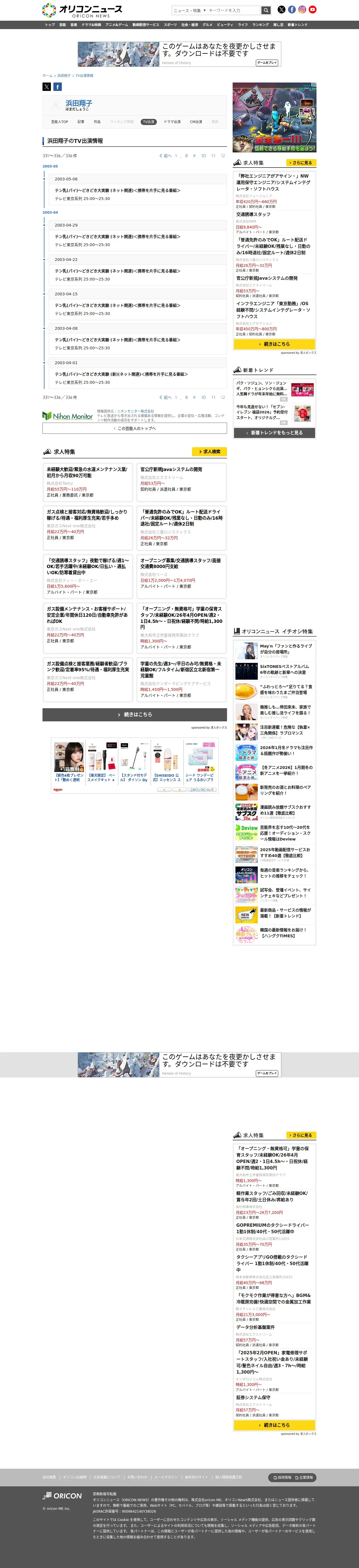Switch to ドラマ出演 profile tab

[x=172, y=122]
